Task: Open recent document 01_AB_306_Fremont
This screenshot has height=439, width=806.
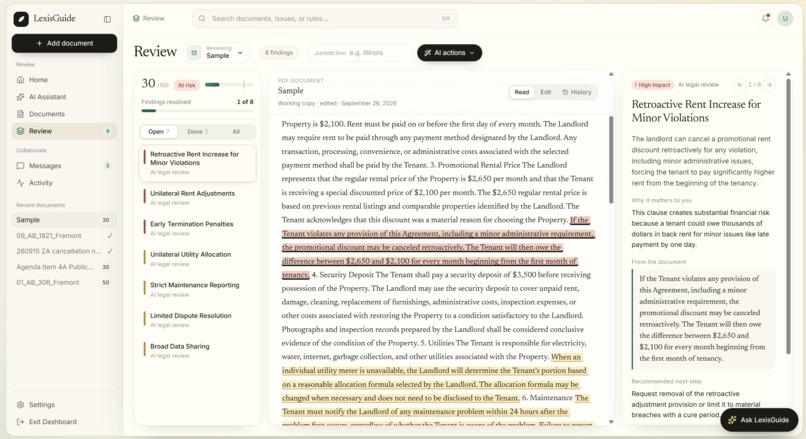Action: 64,282
